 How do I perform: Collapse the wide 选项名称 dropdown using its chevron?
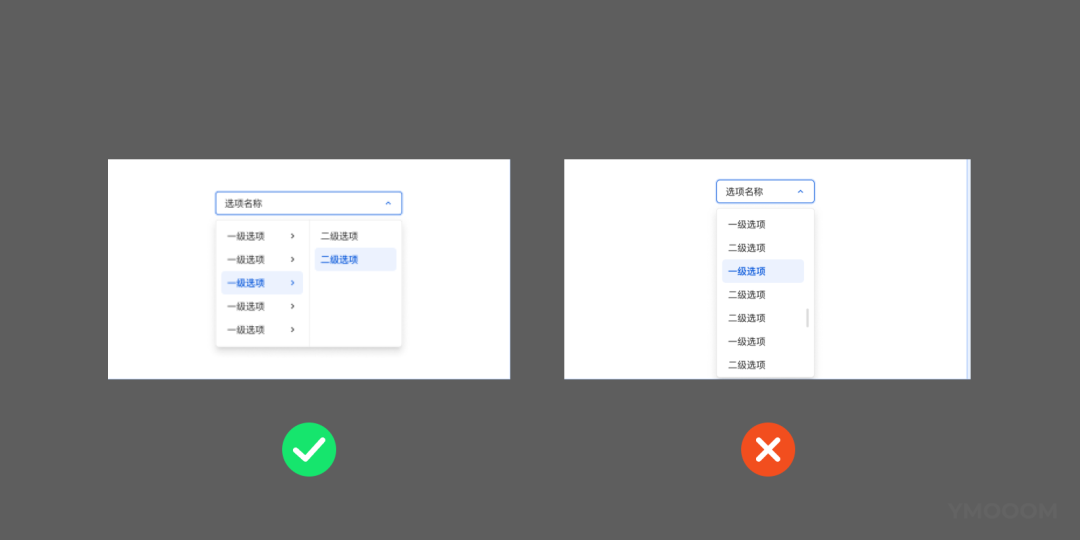[x=388, y=203]
